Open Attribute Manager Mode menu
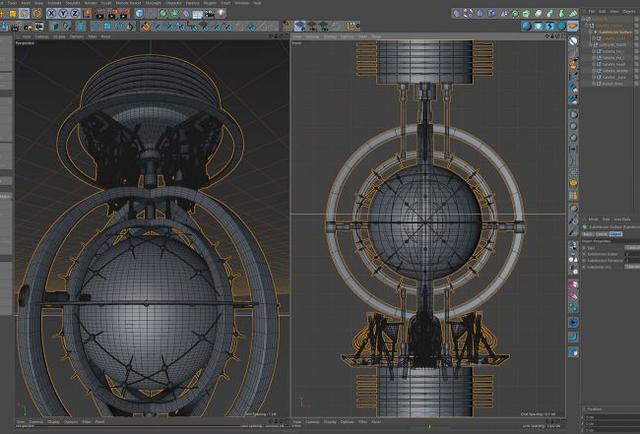640x434 pixels. coord(593,219)
